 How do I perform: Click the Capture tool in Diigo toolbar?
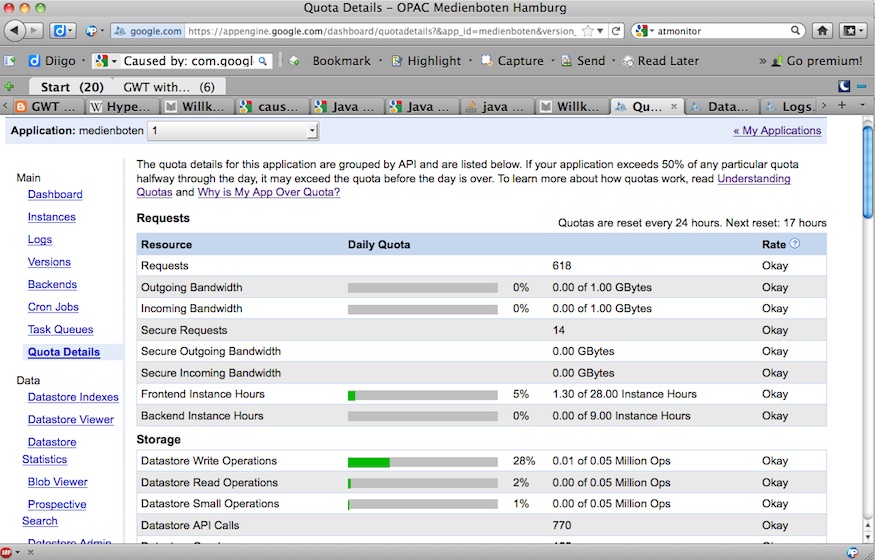pos(511,61)
